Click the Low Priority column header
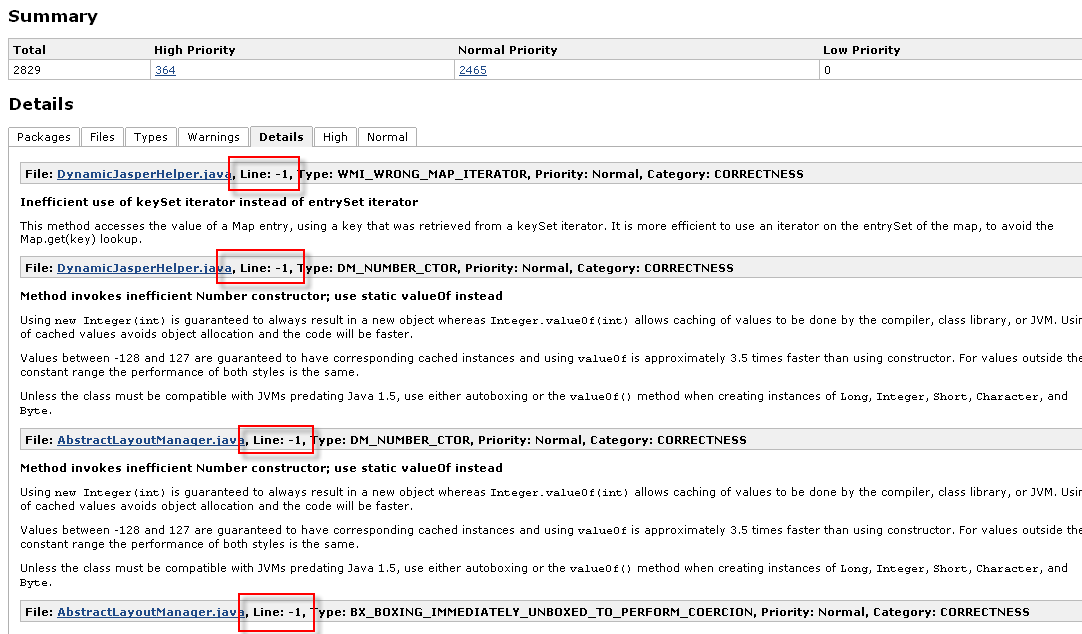1082x634 pixels. [861, 50]
